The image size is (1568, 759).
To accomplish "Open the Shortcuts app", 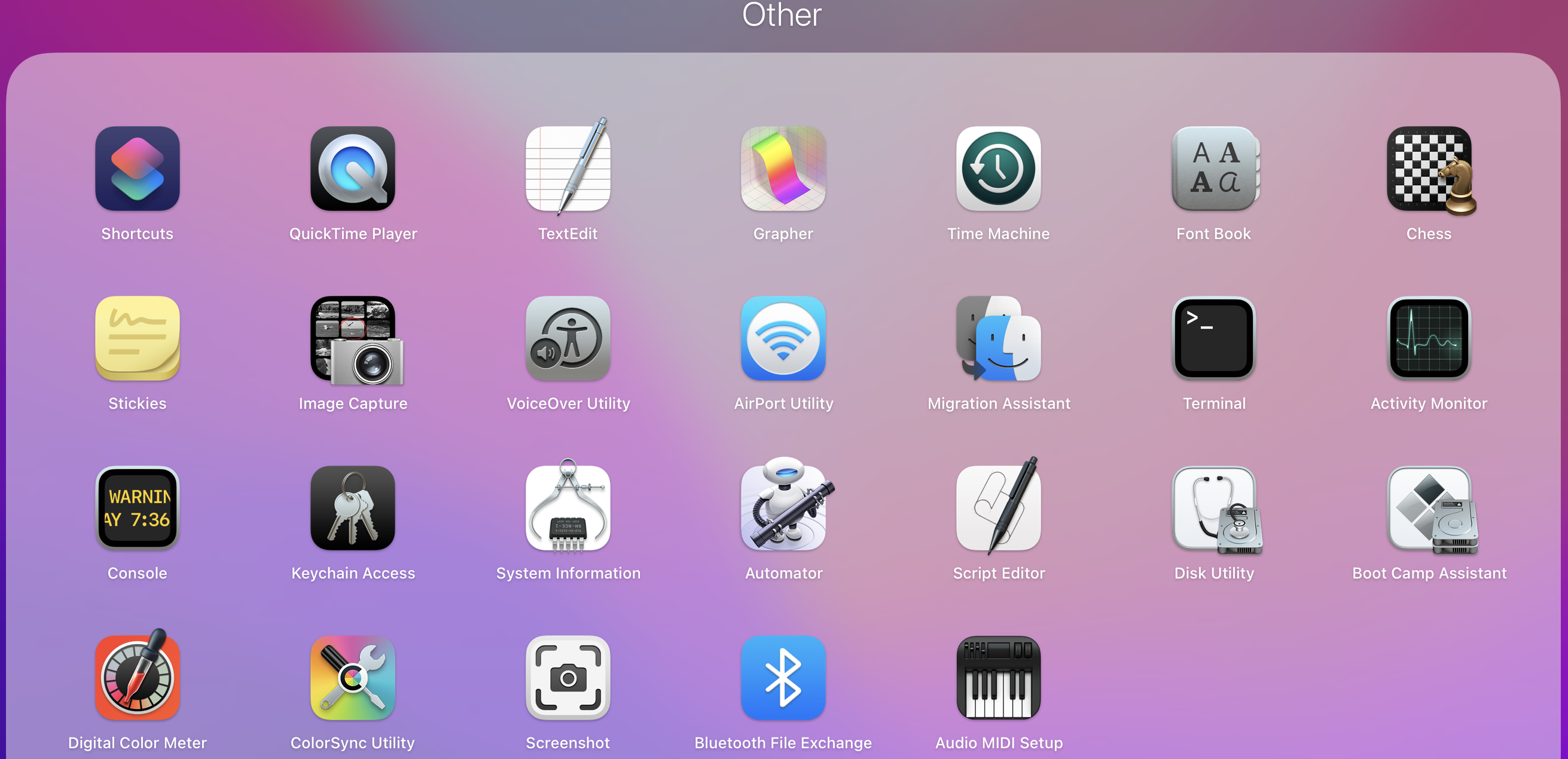I will click(x=137, y=169).
